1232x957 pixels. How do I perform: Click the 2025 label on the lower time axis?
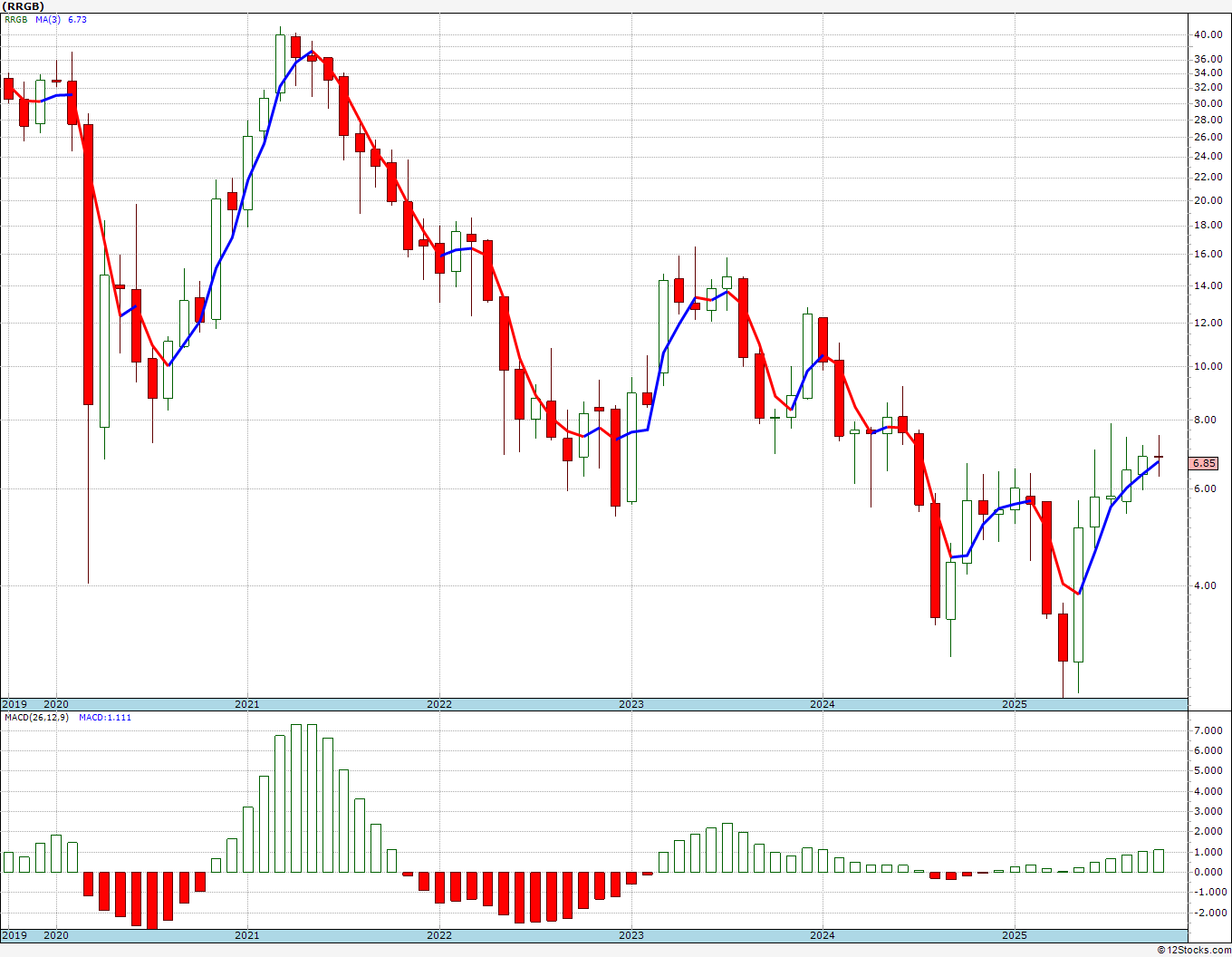click(1015, 936)
